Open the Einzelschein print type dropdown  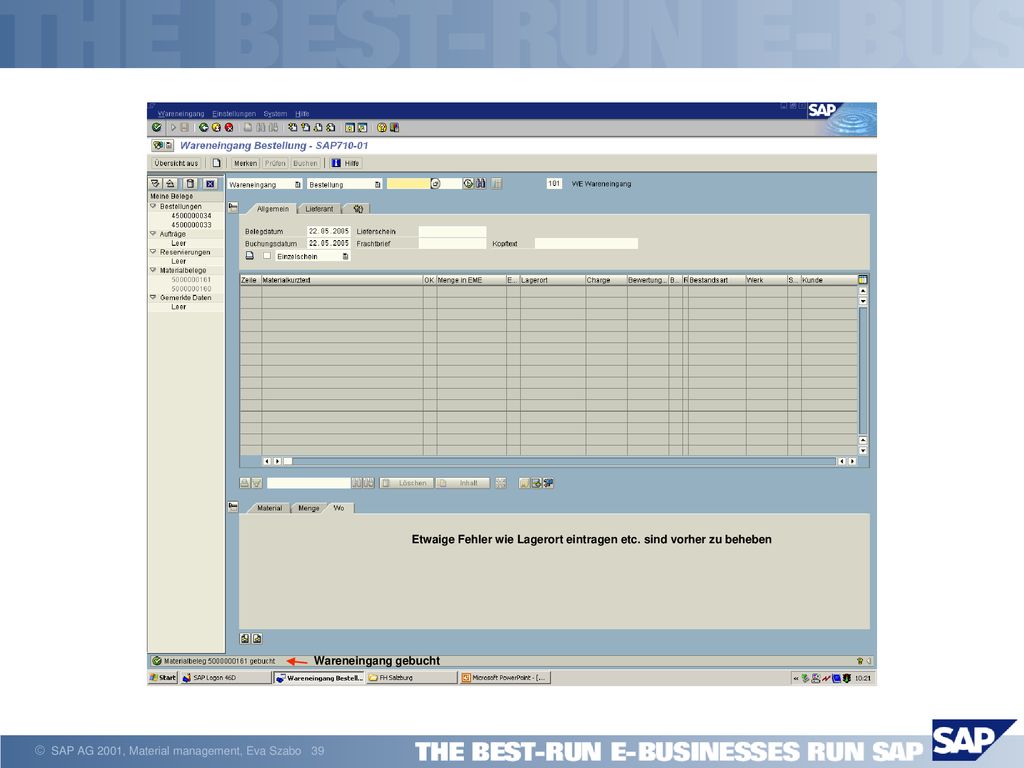point(345,257)
